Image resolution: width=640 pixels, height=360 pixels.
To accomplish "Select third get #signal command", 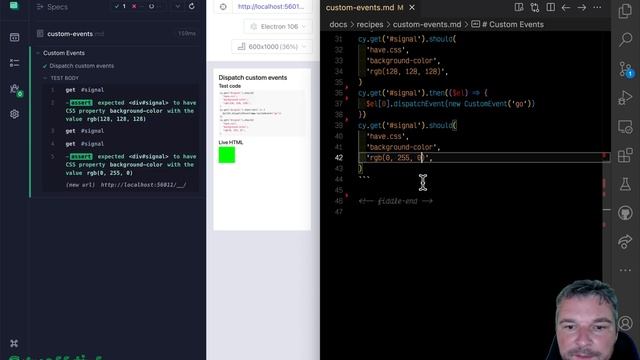I will tap(120, 131).
